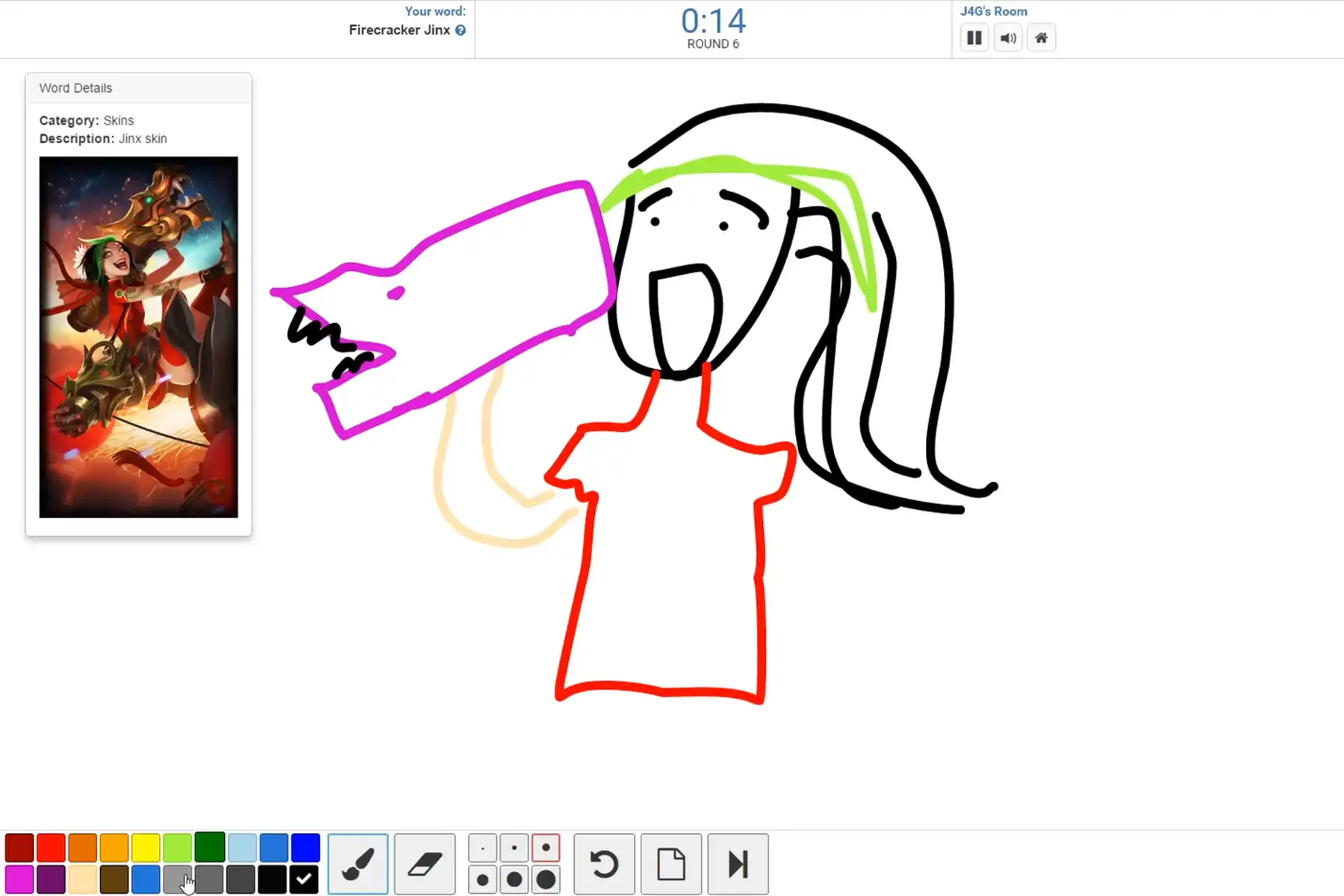1344x896 pixels.
Task: Pick the checkmarked selected color swatch
Action: coord(304,880)
